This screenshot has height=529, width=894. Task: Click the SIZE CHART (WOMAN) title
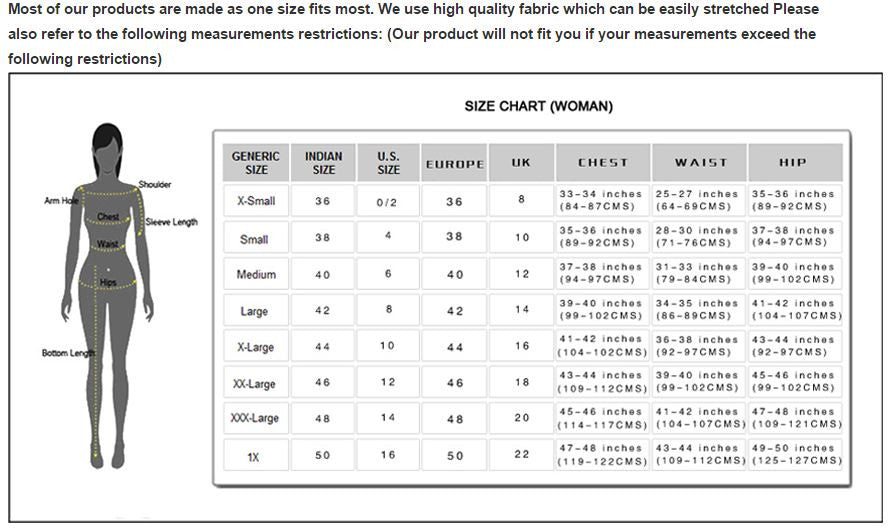538,106
